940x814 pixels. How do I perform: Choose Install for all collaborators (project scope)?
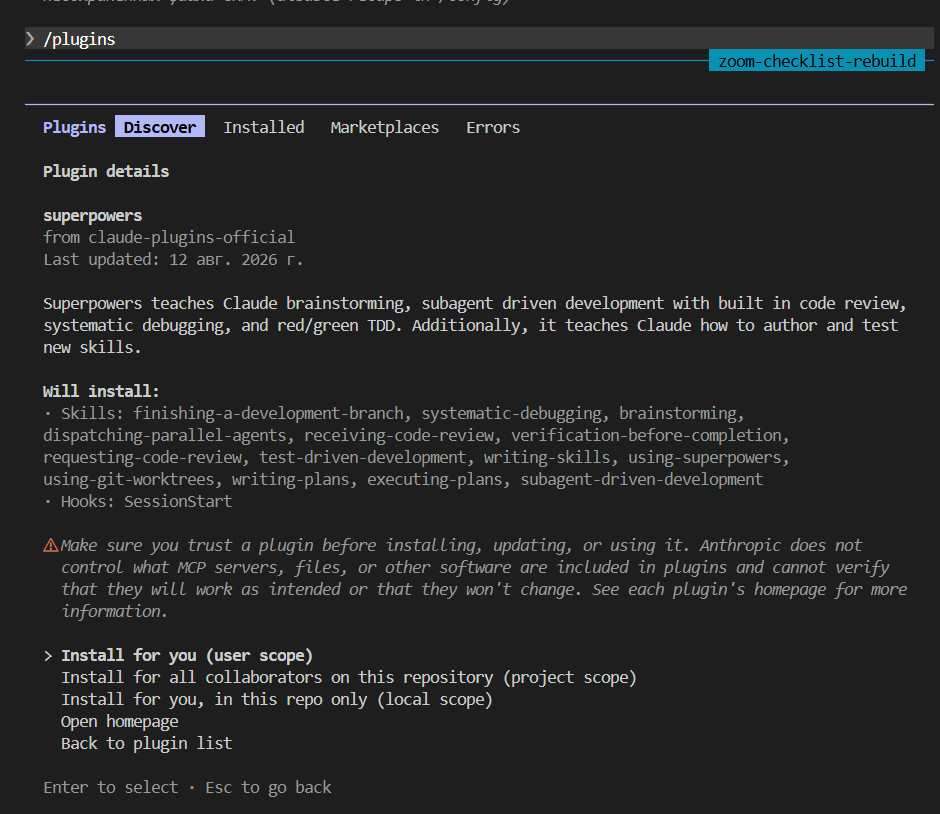(349, 678)
